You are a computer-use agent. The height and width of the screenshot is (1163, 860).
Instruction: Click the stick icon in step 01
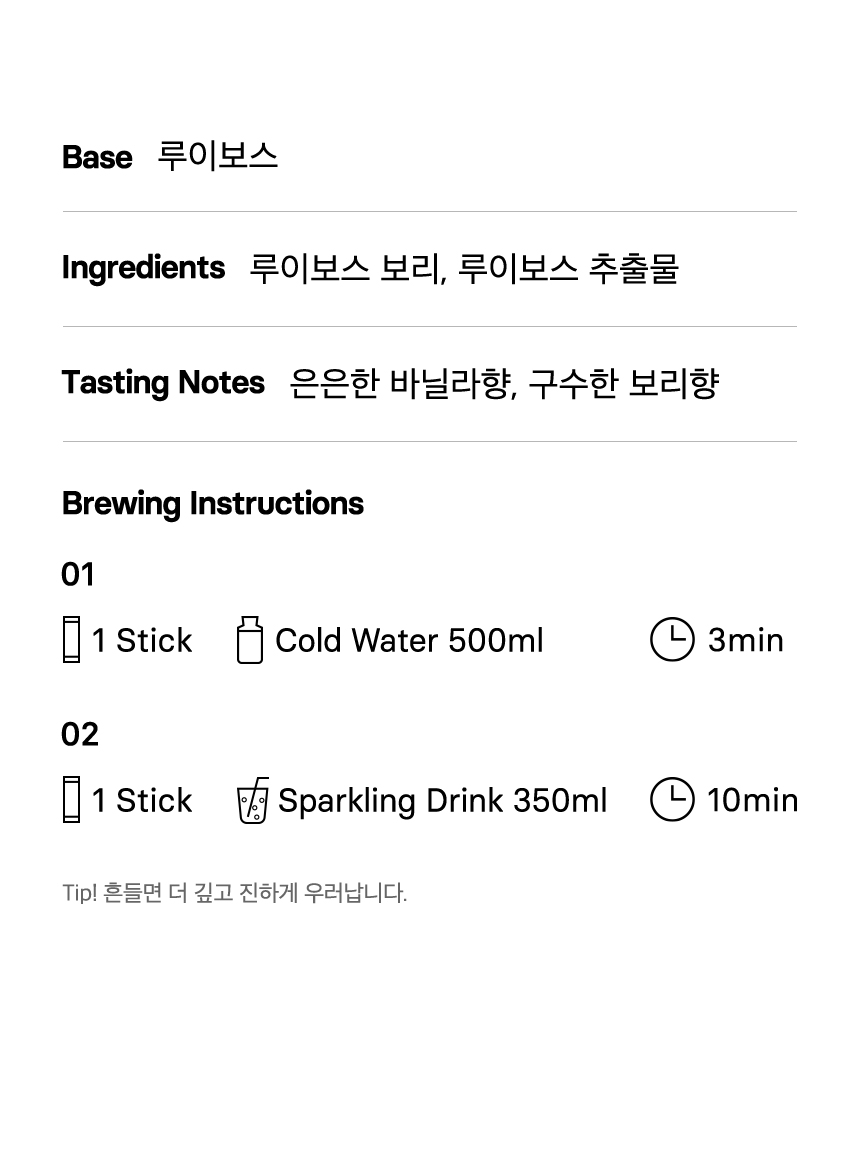coord(71,639)
